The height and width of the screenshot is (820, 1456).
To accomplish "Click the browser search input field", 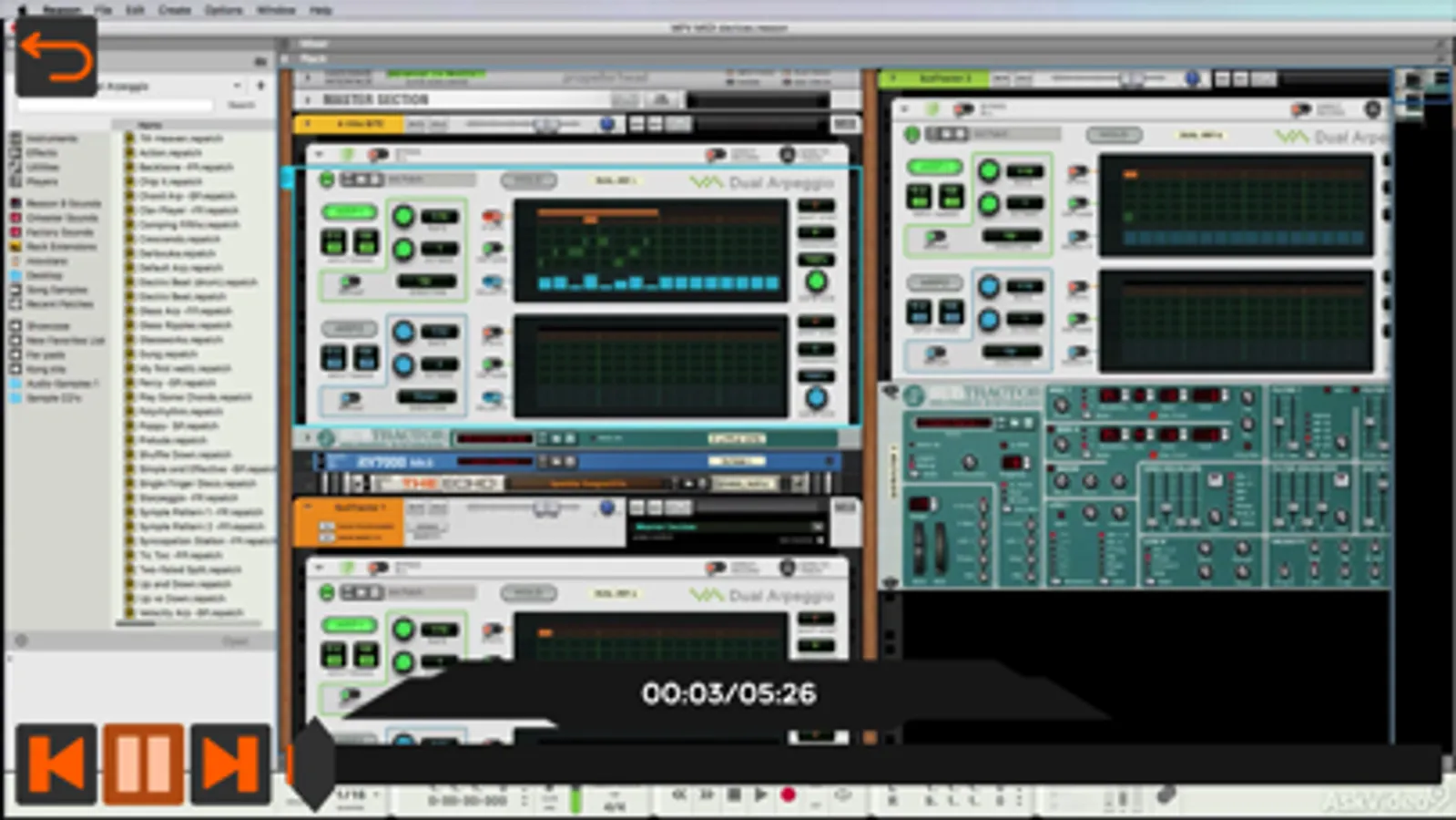I will point(115,106).
